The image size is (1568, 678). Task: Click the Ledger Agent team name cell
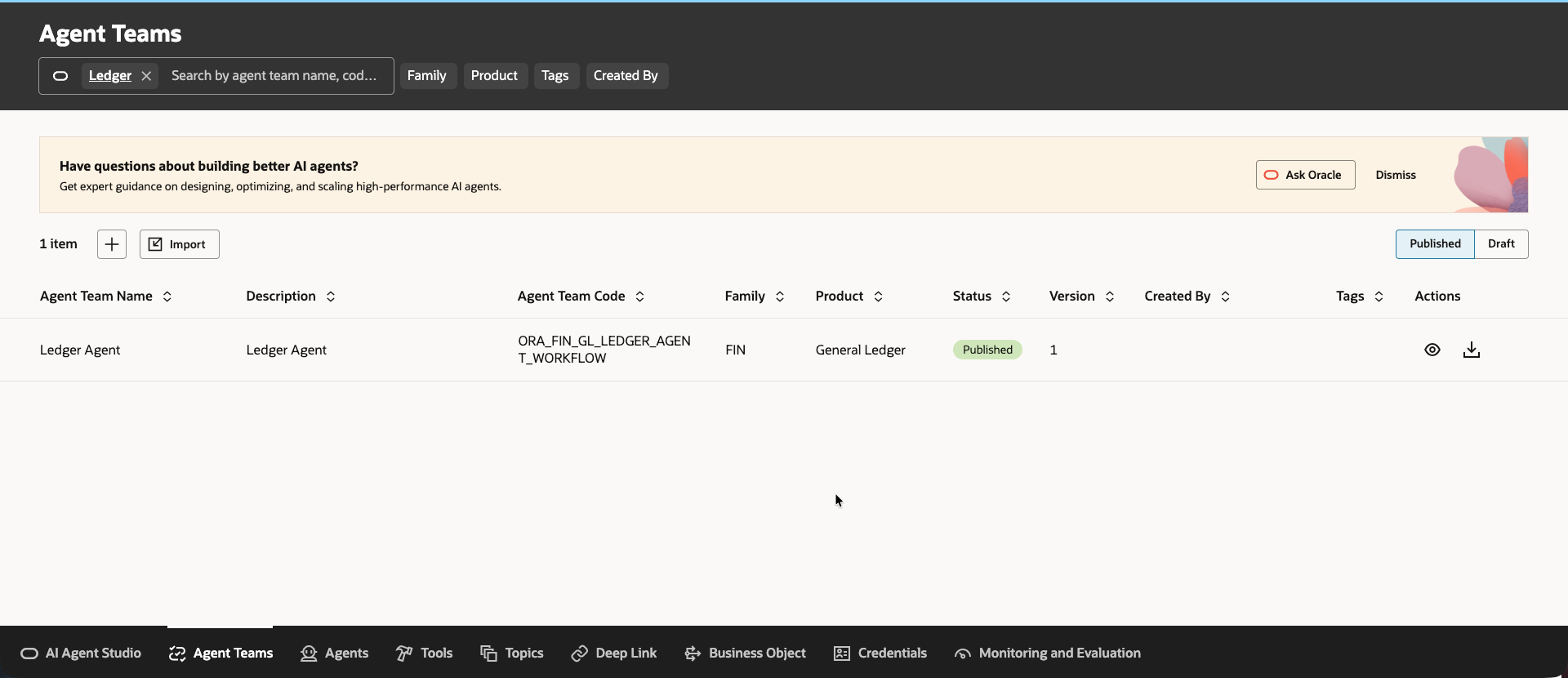click(x=80, y=350)
